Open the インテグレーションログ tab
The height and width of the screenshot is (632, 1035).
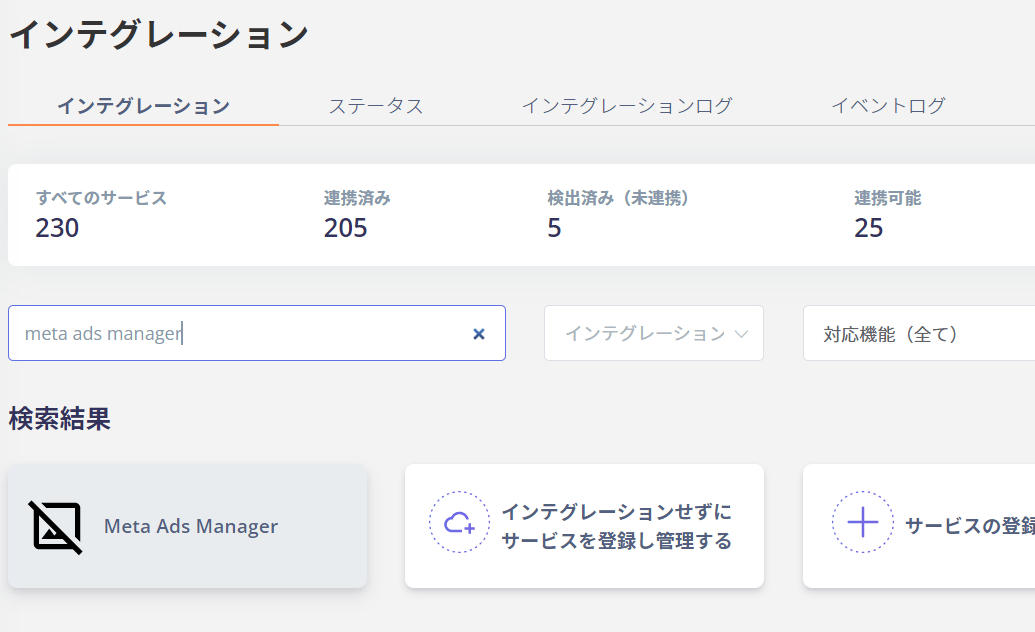[x=627, y=106]
